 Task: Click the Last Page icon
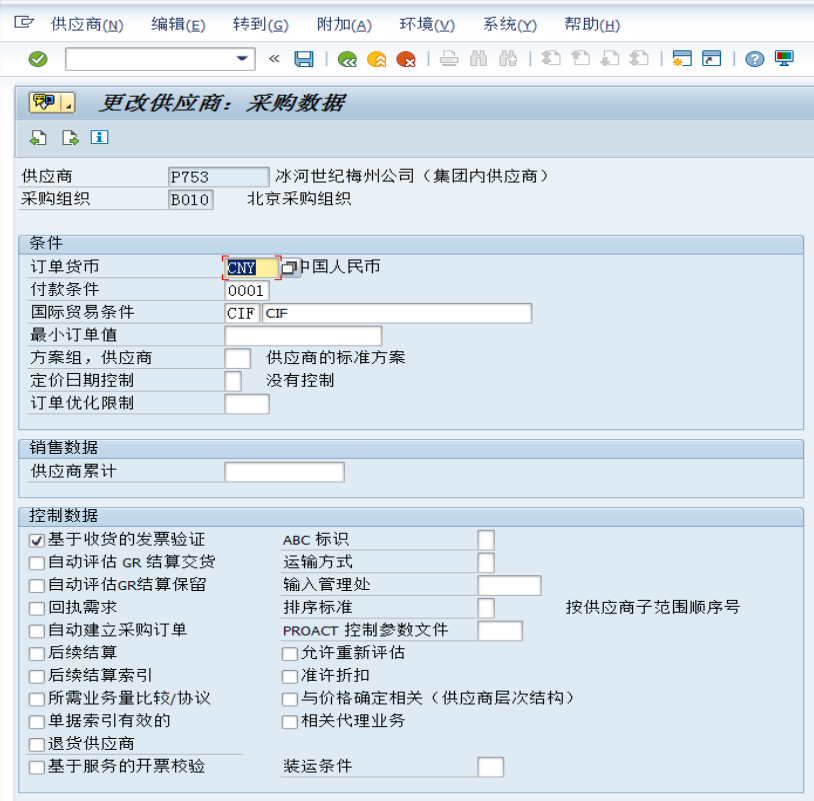(639, 58)
